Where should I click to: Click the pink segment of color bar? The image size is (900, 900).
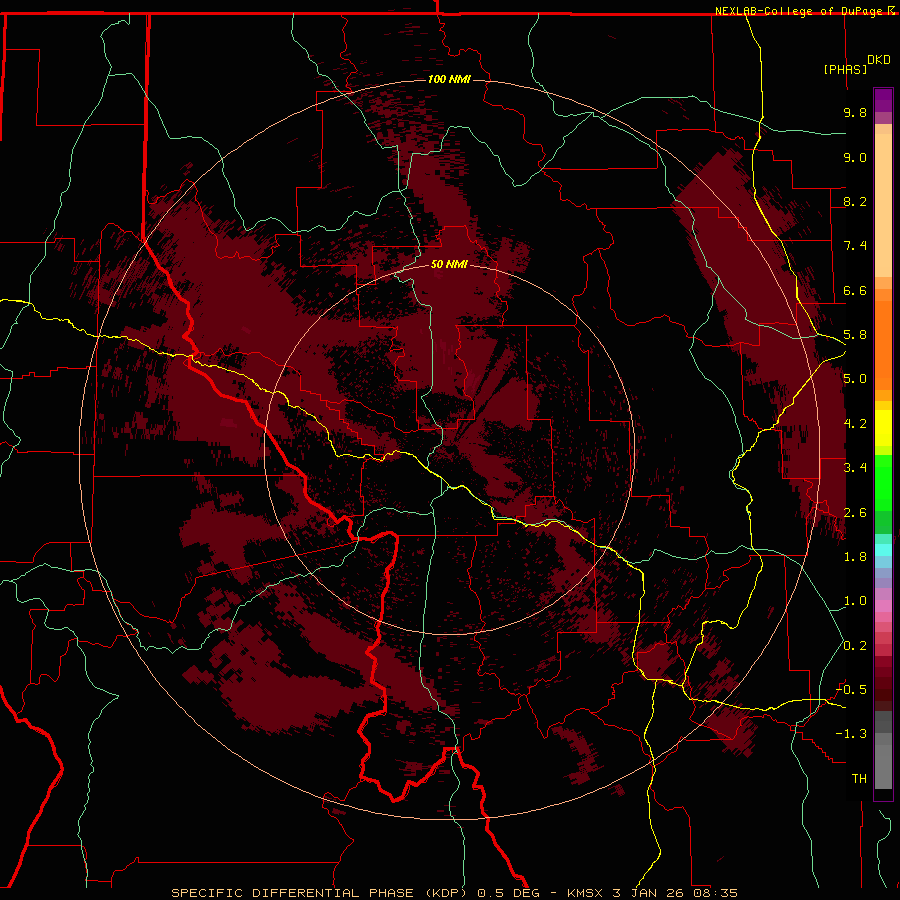(883, 606)
